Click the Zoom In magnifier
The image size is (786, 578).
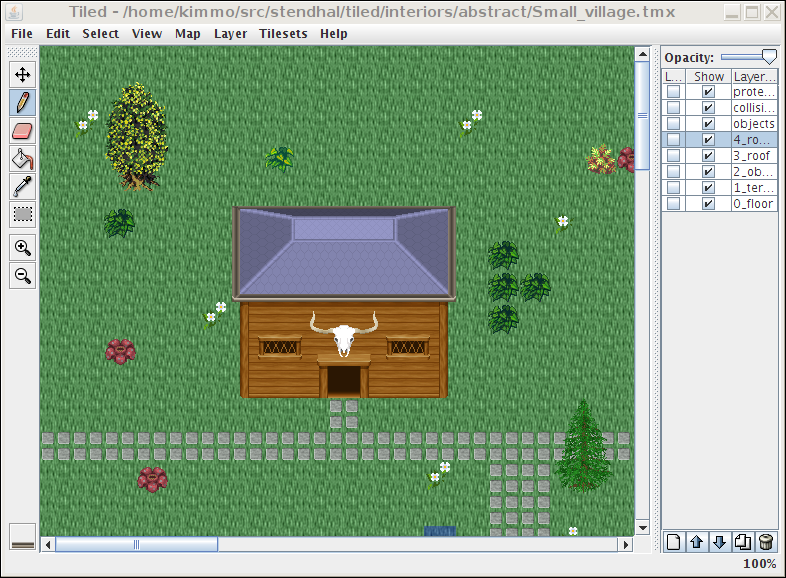tap(22, 248)
